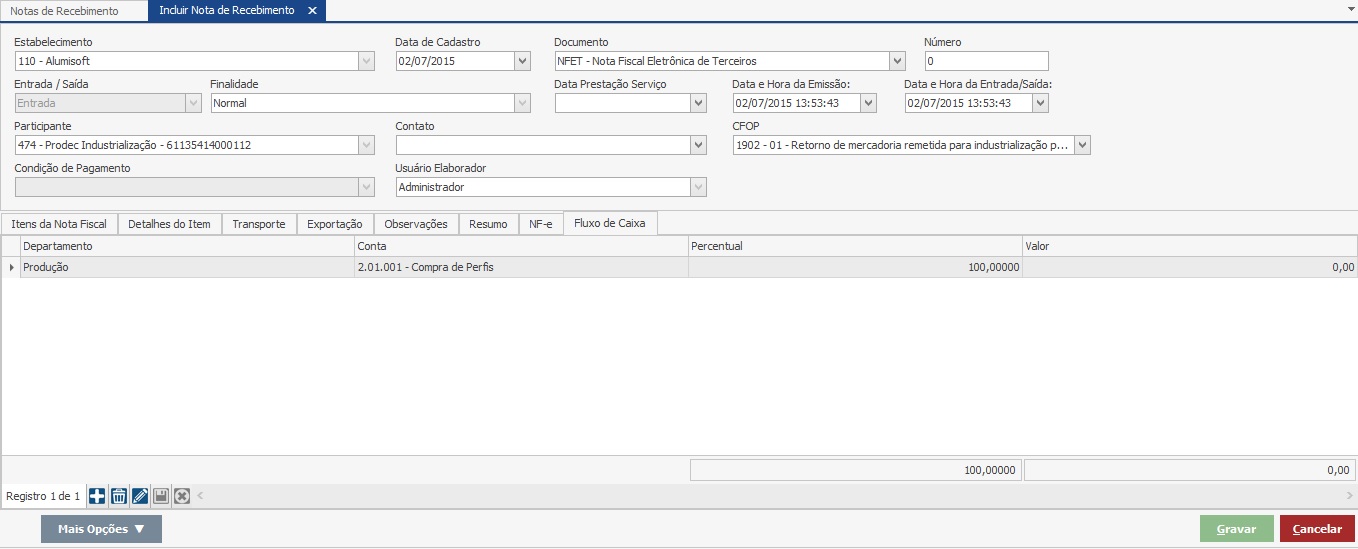This screenshot has width=1358, height=549.
Task: Open the Data de Cadastro date picker
Action: [522, 61]
